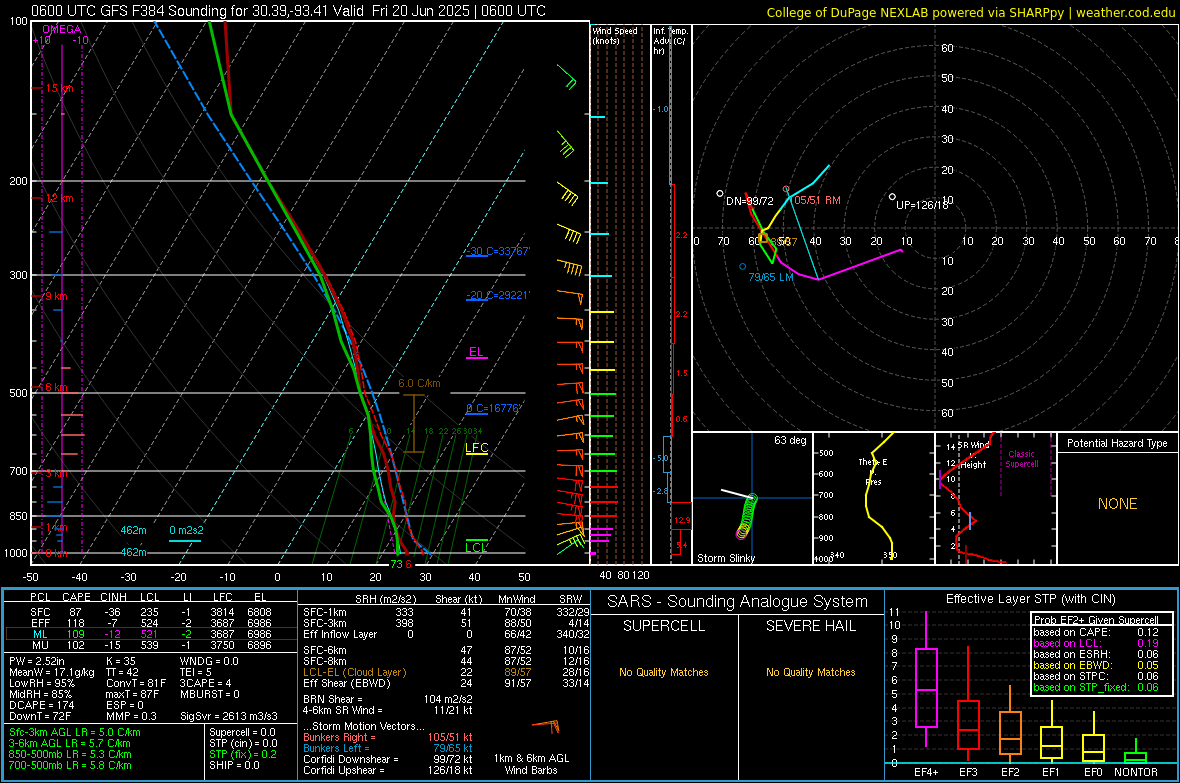This screenshot has width=1180, height=783.
Task: Click the 63 deg slinky tilt value
Action: [790, 440]
